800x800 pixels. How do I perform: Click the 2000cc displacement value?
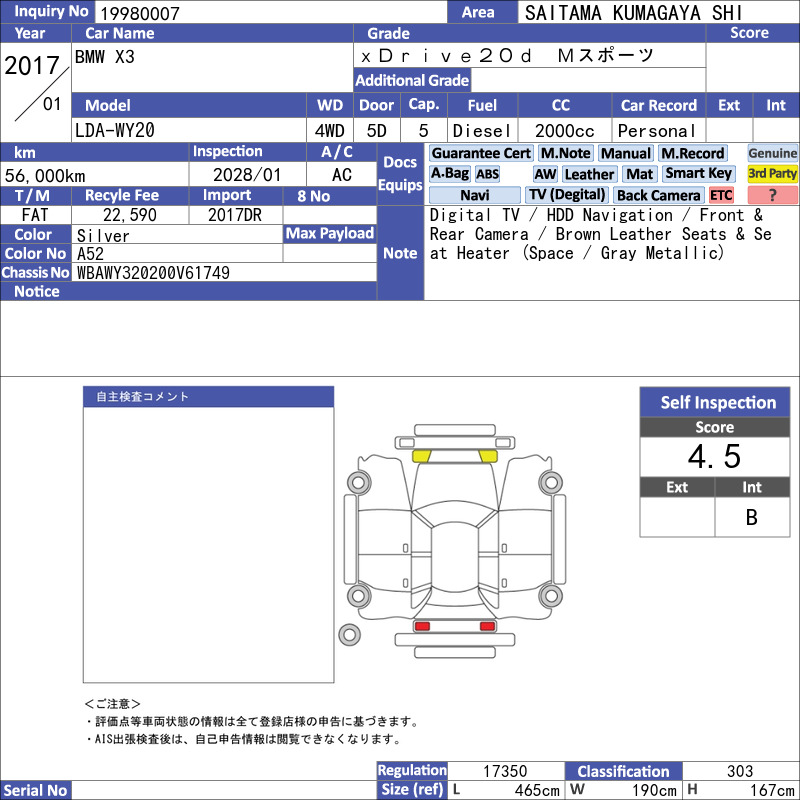pos(565,131)
